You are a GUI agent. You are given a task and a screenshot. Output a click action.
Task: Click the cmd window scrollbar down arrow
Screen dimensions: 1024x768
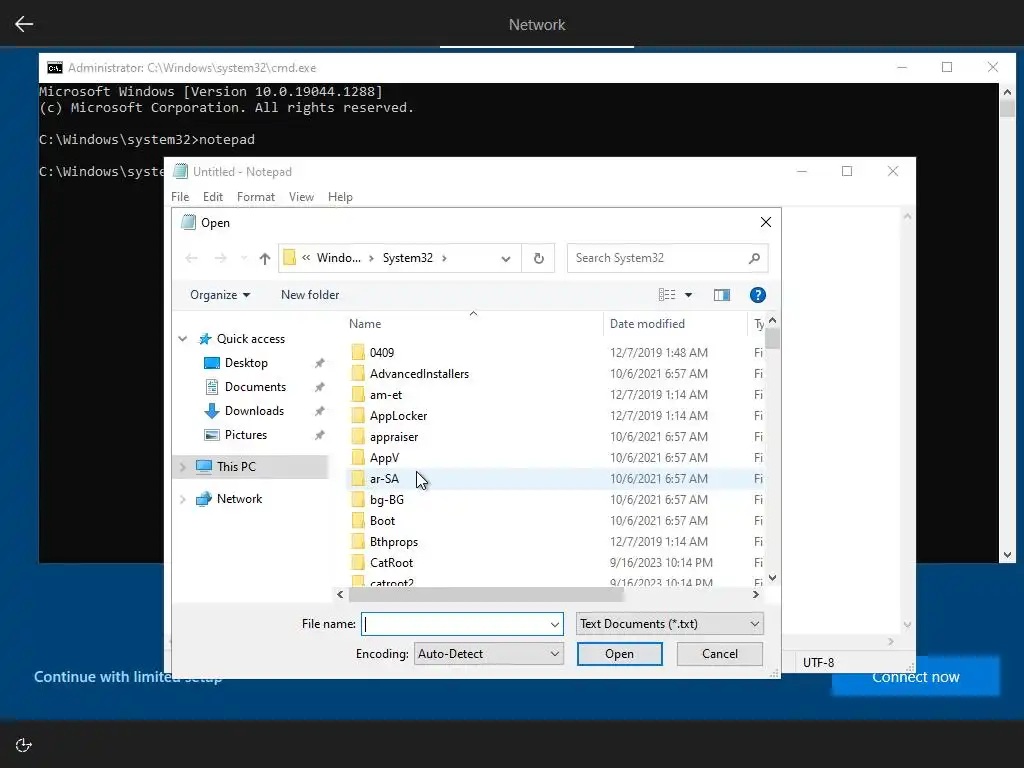tap(1007, 555)
